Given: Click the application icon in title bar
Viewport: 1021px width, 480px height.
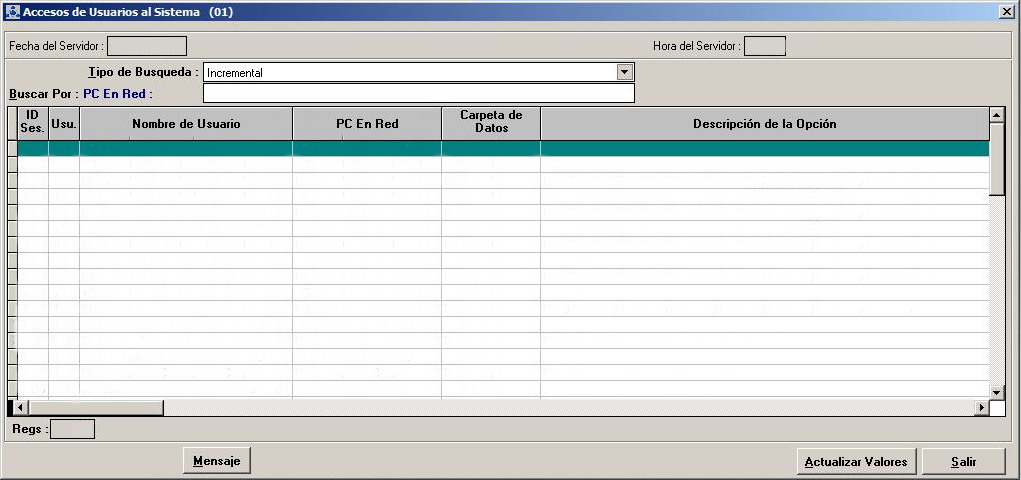Looking at the screenshot, I should tap(12, 12).
